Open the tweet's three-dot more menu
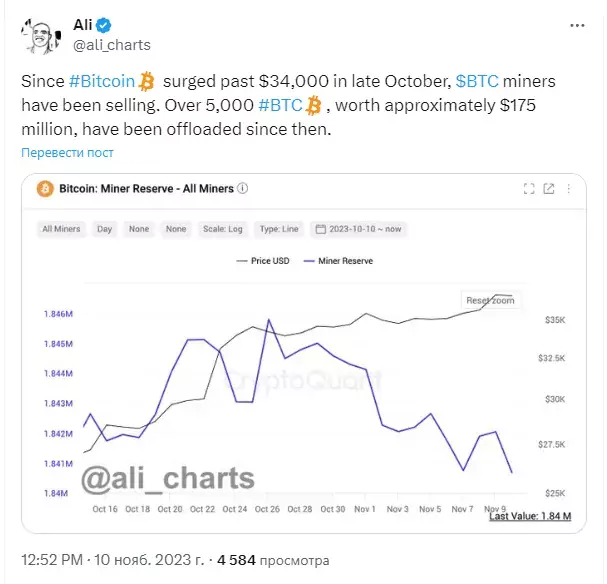Image resolution: width=607 pixels, height=584 pixels. [x=577, y=26]
